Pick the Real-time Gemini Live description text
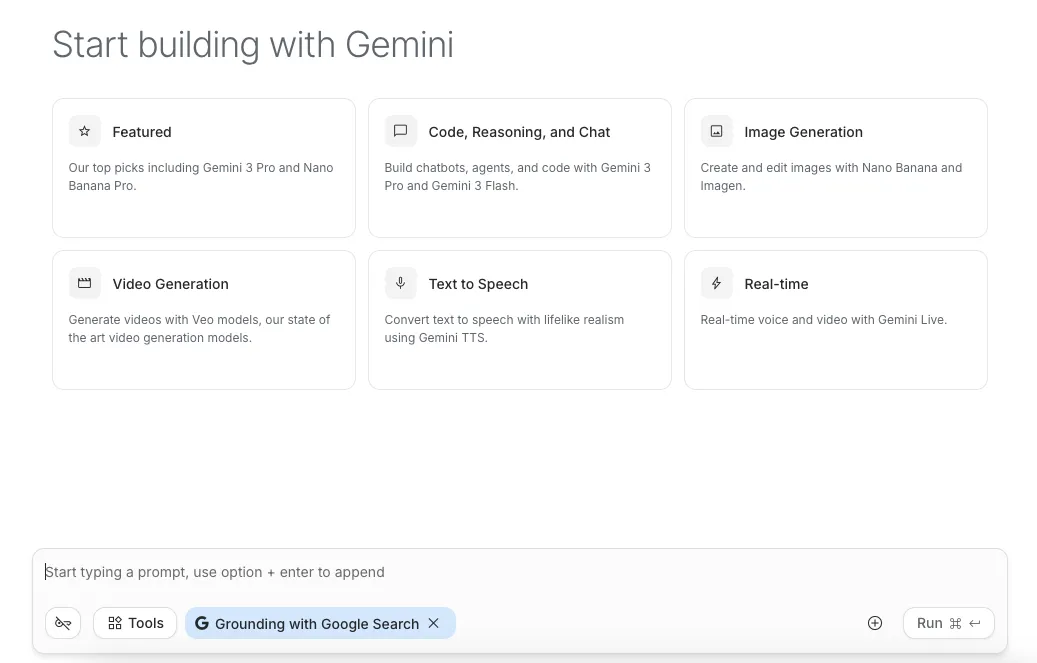The width and height of the screenshot is (1037, 663). (823, 320)
